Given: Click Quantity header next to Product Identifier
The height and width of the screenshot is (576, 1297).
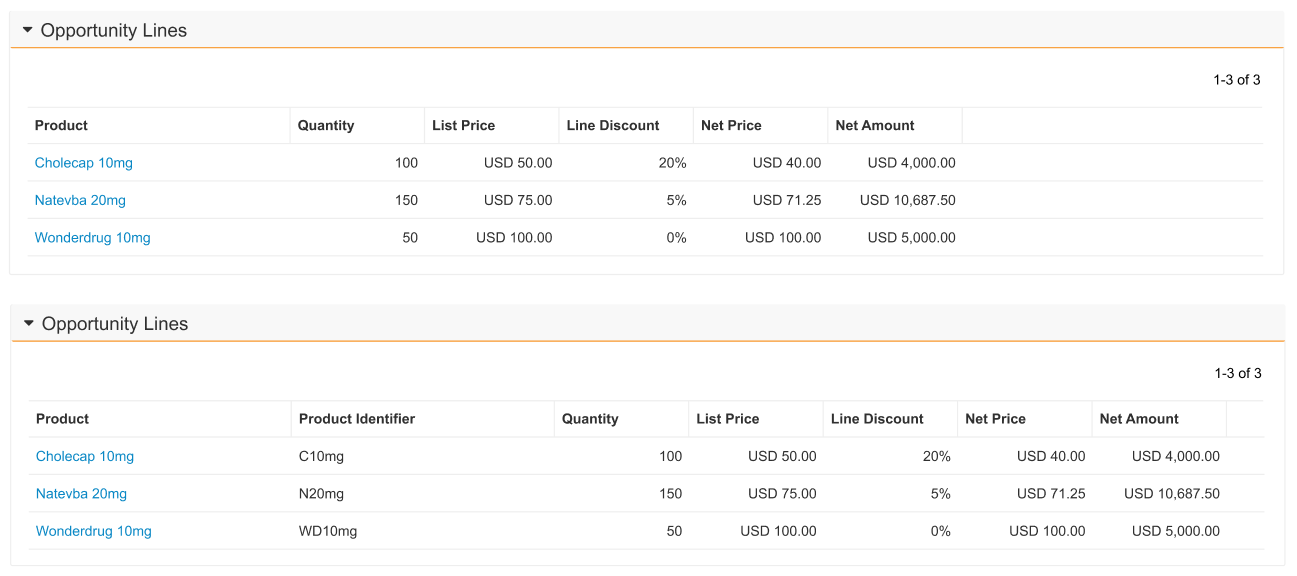Looking at the screenshot, I should tap(589, 419).
